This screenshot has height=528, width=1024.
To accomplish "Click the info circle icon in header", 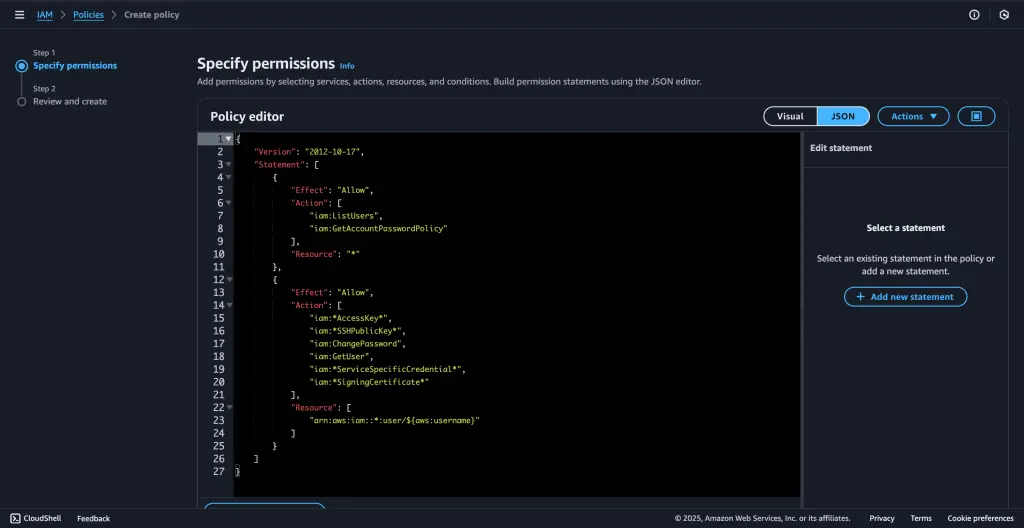I will coord(974,14).
